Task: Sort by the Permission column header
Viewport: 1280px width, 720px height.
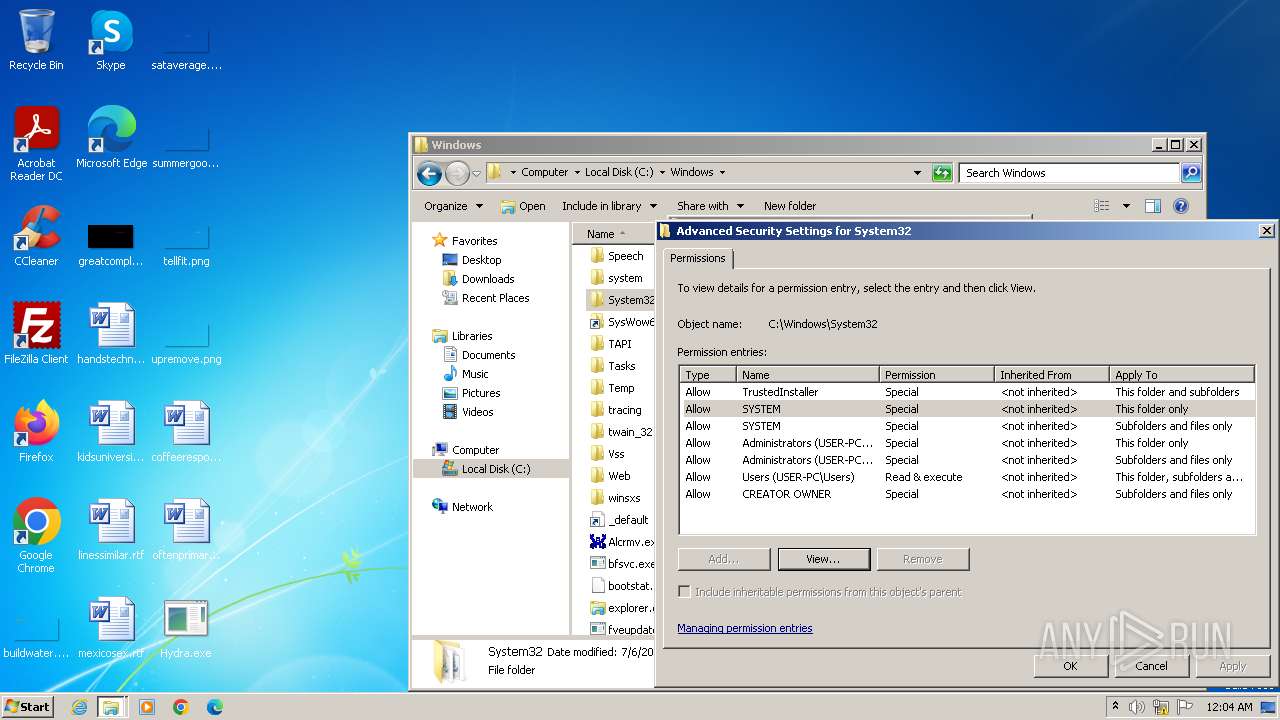Action: point(937,375)
